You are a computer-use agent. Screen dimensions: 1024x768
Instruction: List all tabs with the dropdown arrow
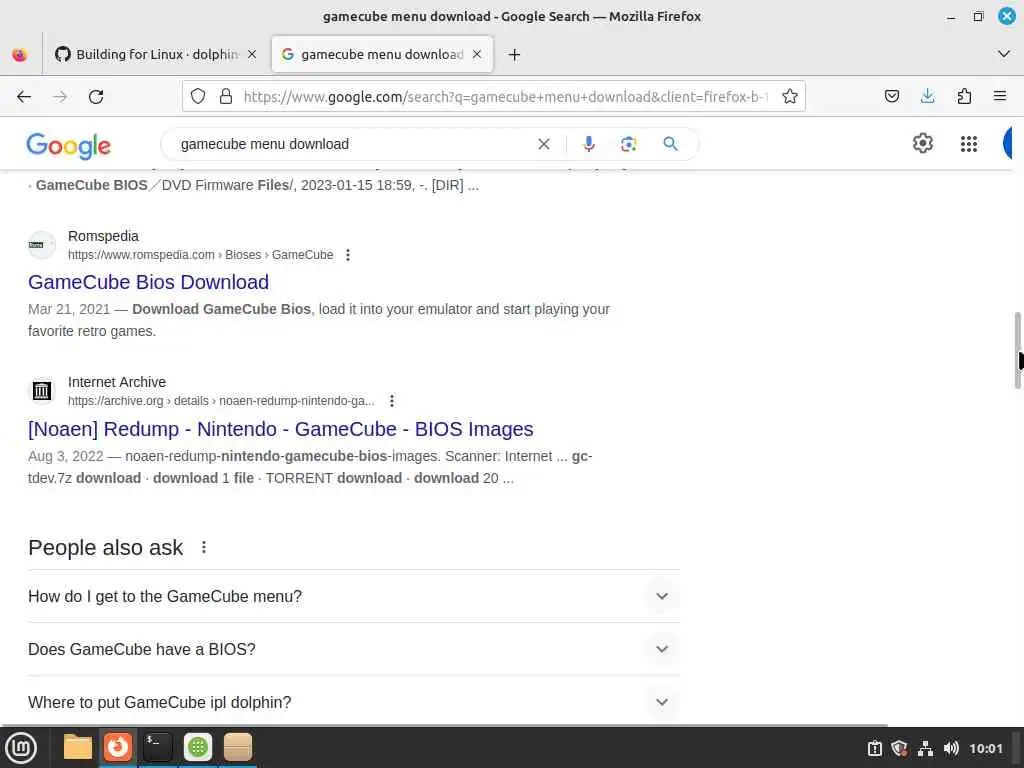(1004, 54)
